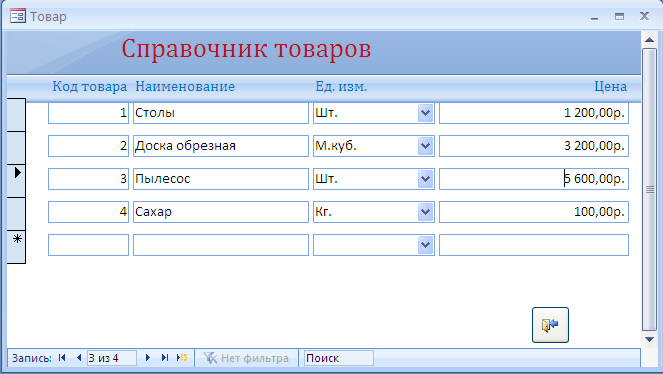Image resolution: width=663 pixels, height=374 pixels.
Task: Select the current record selector for Пылесос
Action: click(x=16, y=181)
